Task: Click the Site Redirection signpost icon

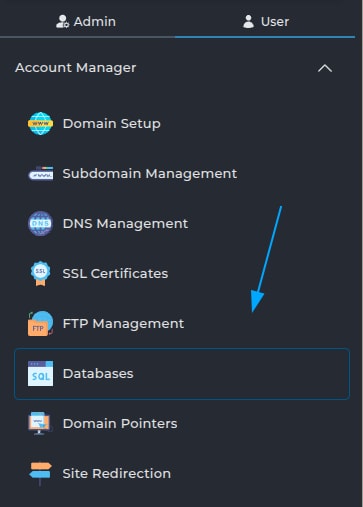Action: 40,473
